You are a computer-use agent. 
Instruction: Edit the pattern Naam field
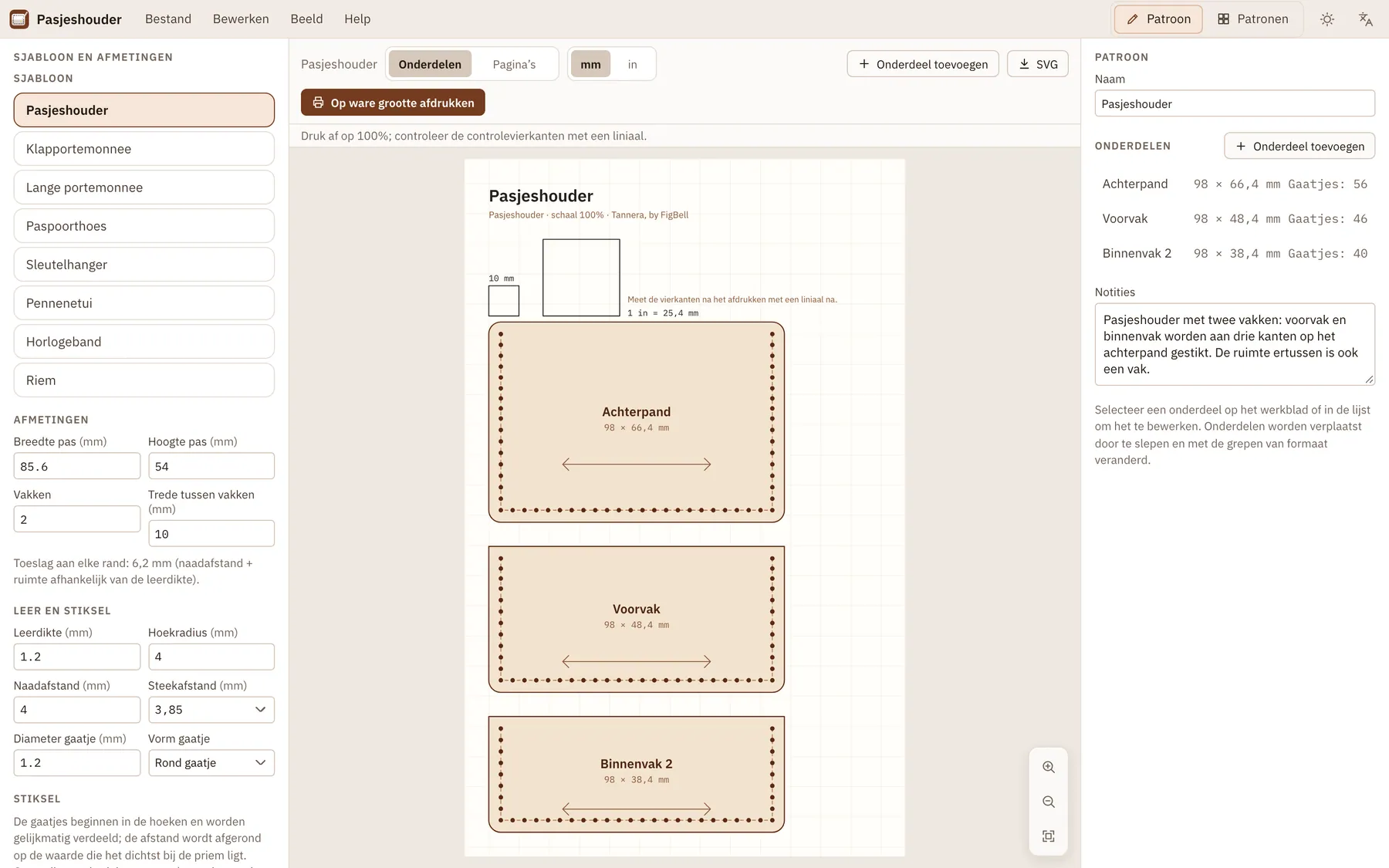click(x=1235, y=103)
